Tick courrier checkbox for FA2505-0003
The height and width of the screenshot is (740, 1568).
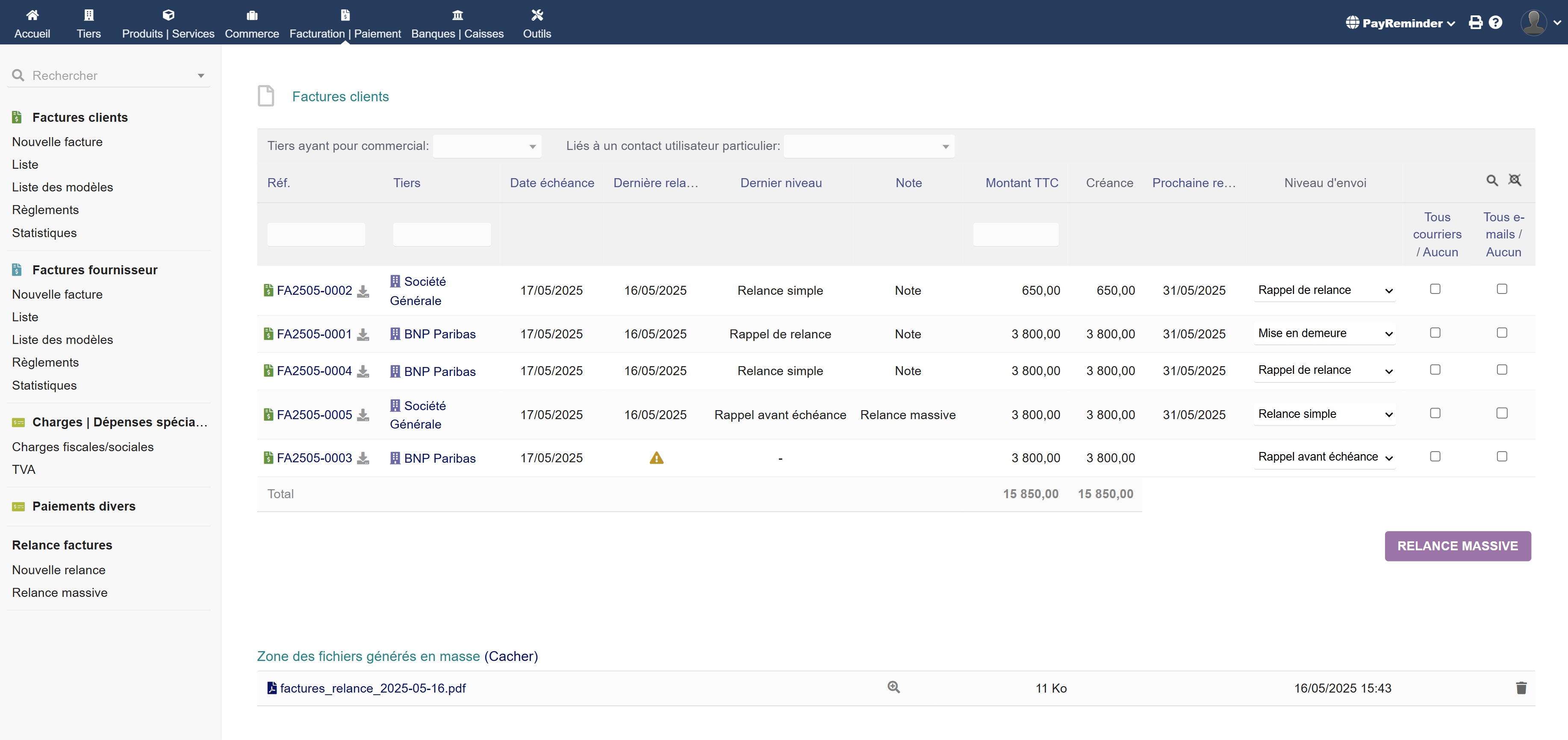[x=1435, y=456]
